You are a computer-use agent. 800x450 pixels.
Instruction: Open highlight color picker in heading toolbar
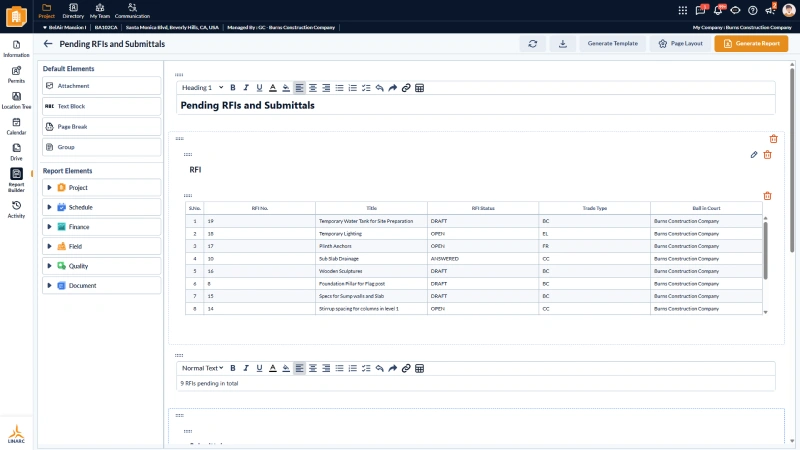(x=286, y=88)
